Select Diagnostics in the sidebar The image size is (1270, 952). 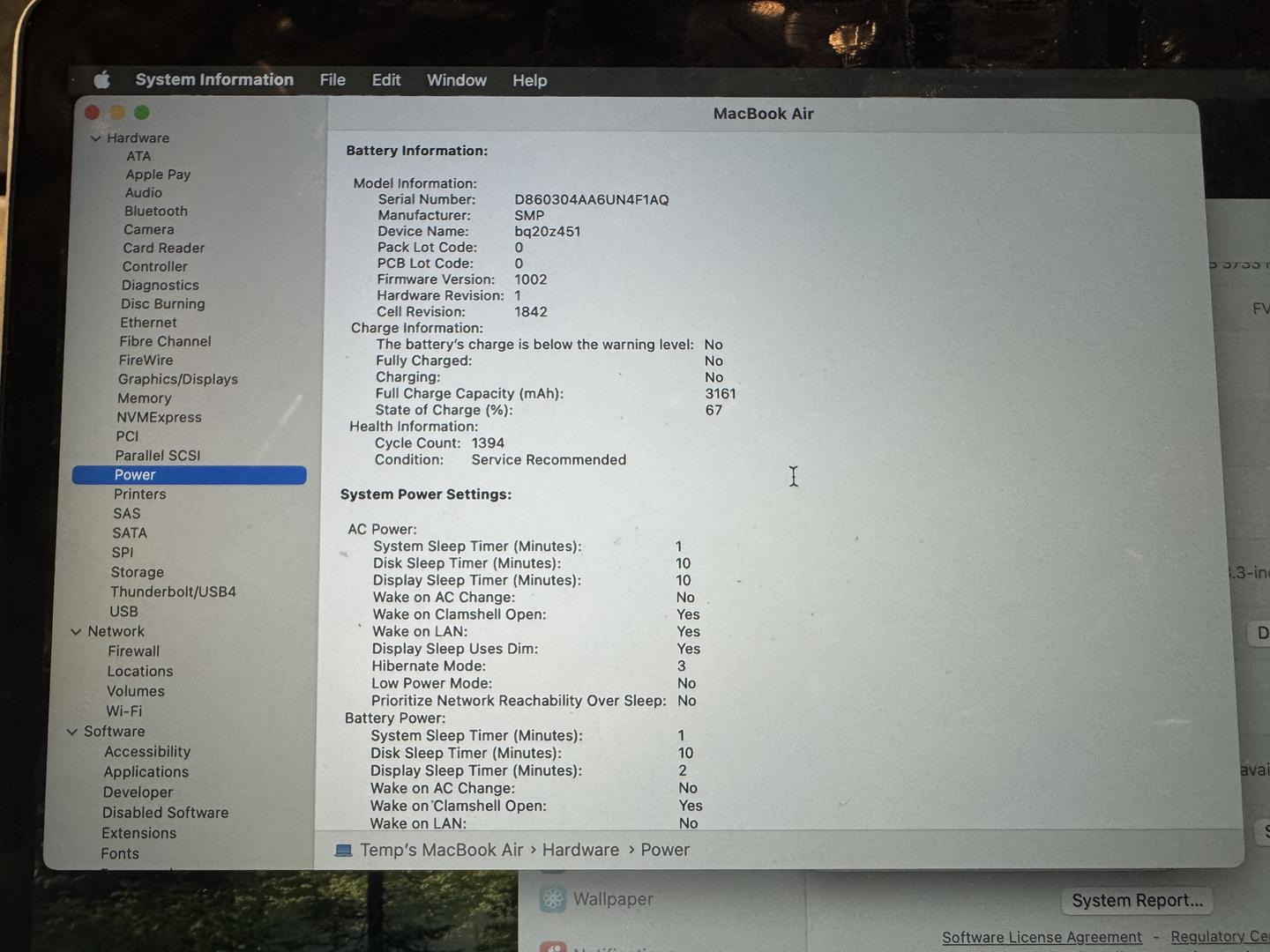[161, 286]
